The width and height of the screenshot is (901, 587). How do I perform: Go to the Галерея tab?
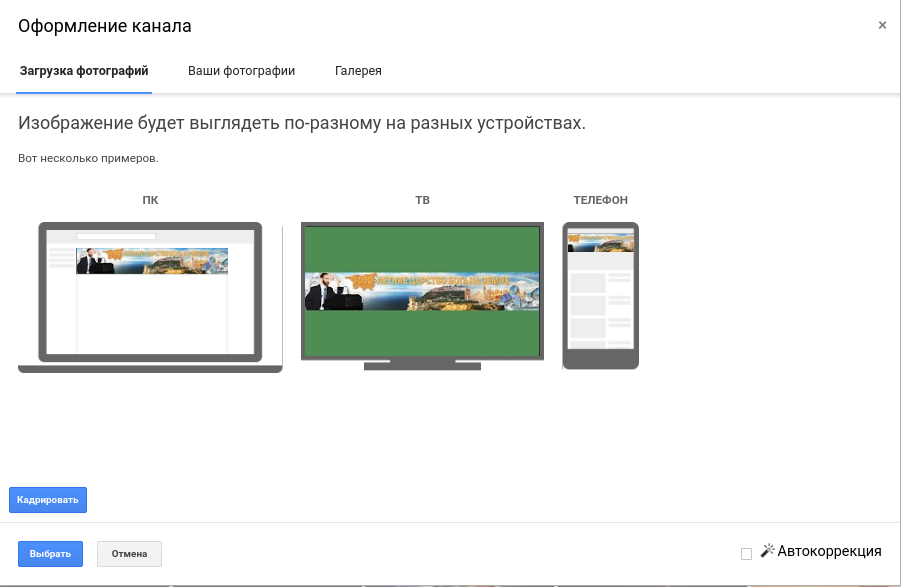tap(358, 71)
